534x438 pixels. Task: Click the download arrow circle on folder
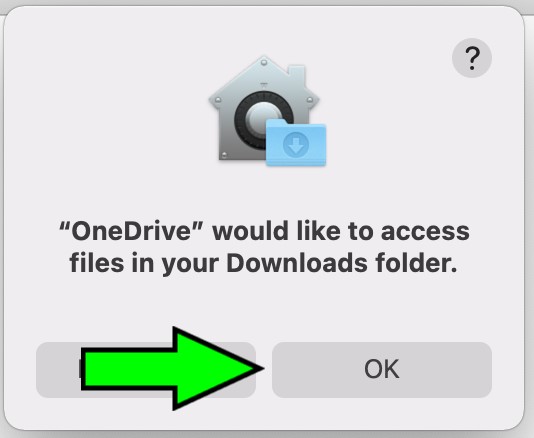tap(296, 144)
